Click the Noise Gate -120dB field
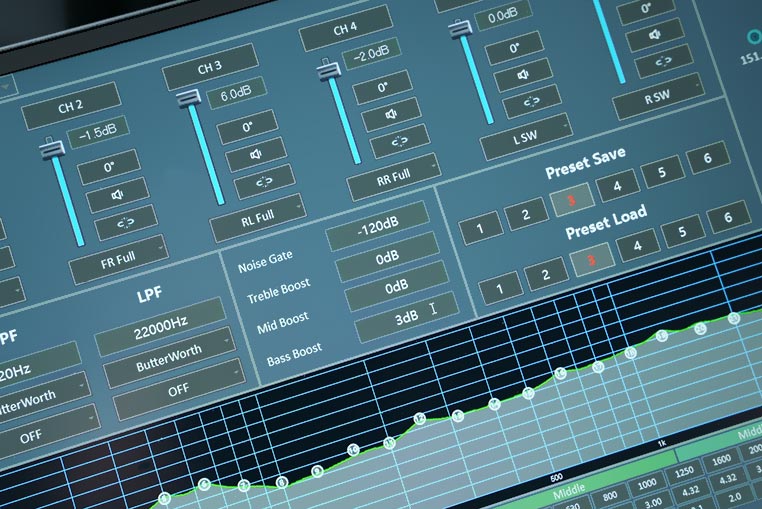 tap(378, 226)
